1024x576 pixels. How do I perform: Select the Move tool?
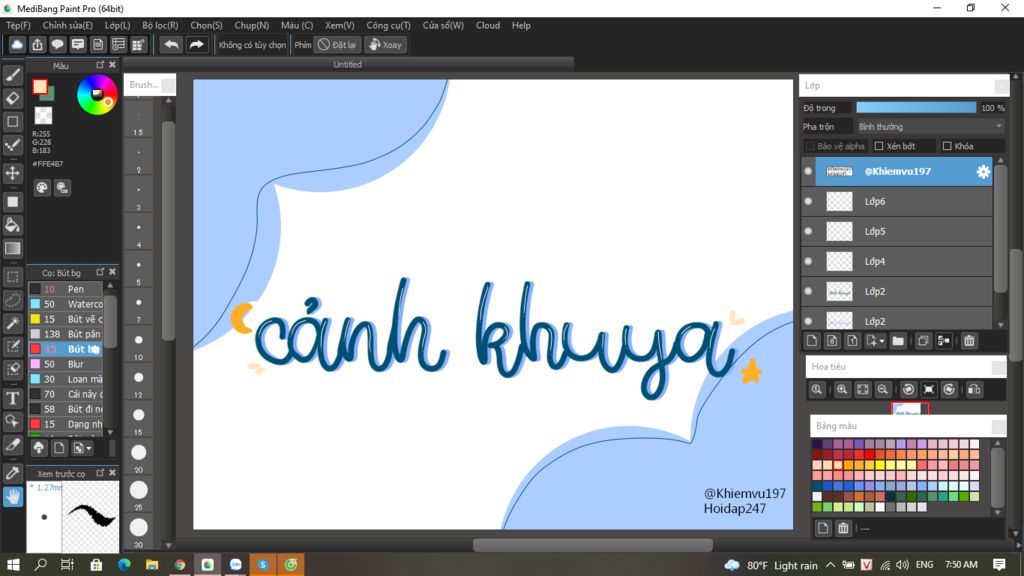click(x=12, y=173)
